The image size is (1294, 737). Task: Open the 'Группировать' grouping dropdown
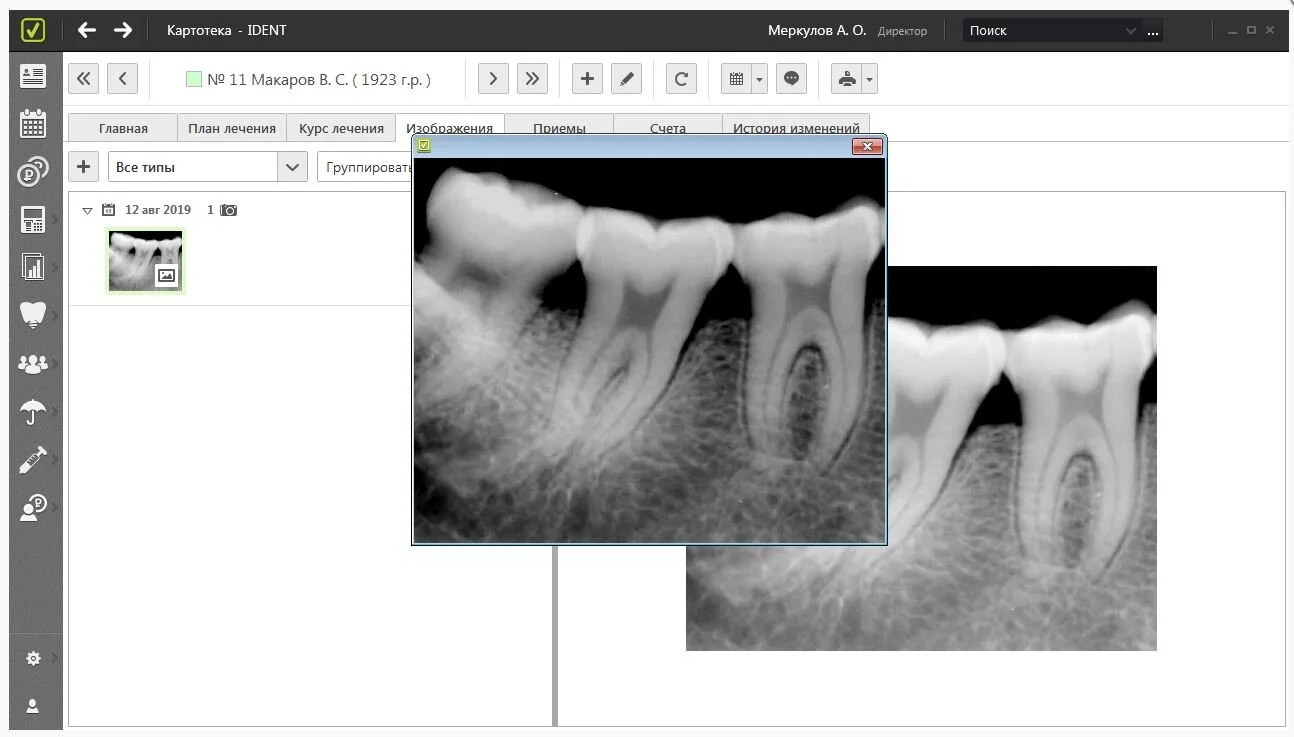[x=366, y=167]
